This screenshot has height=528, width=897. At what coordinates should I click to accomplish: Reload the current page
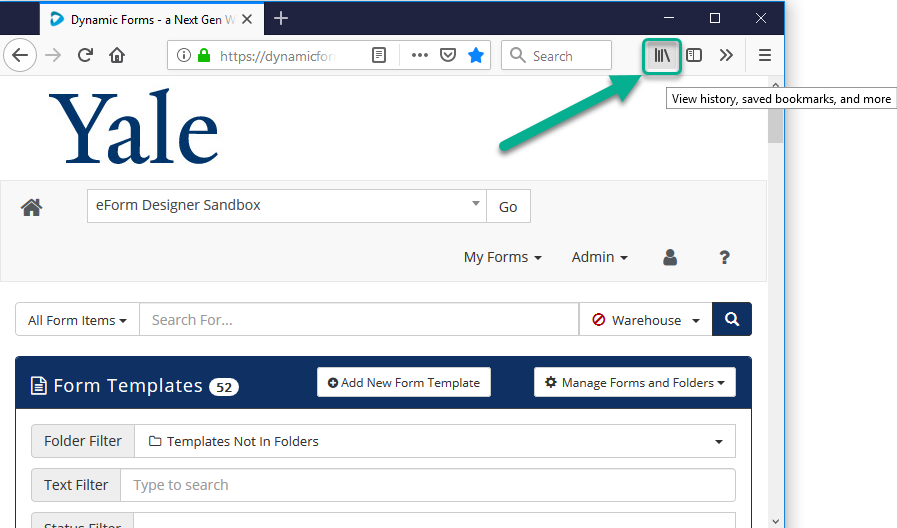(85, 56)
